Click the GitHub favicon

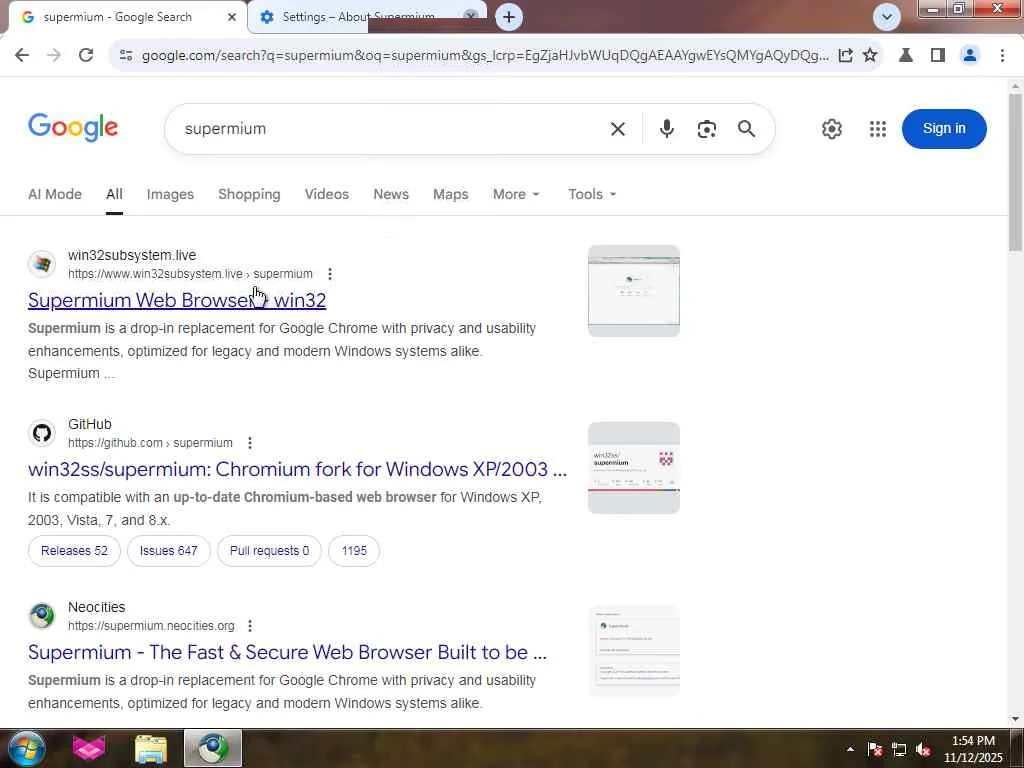tap(42, 433)
